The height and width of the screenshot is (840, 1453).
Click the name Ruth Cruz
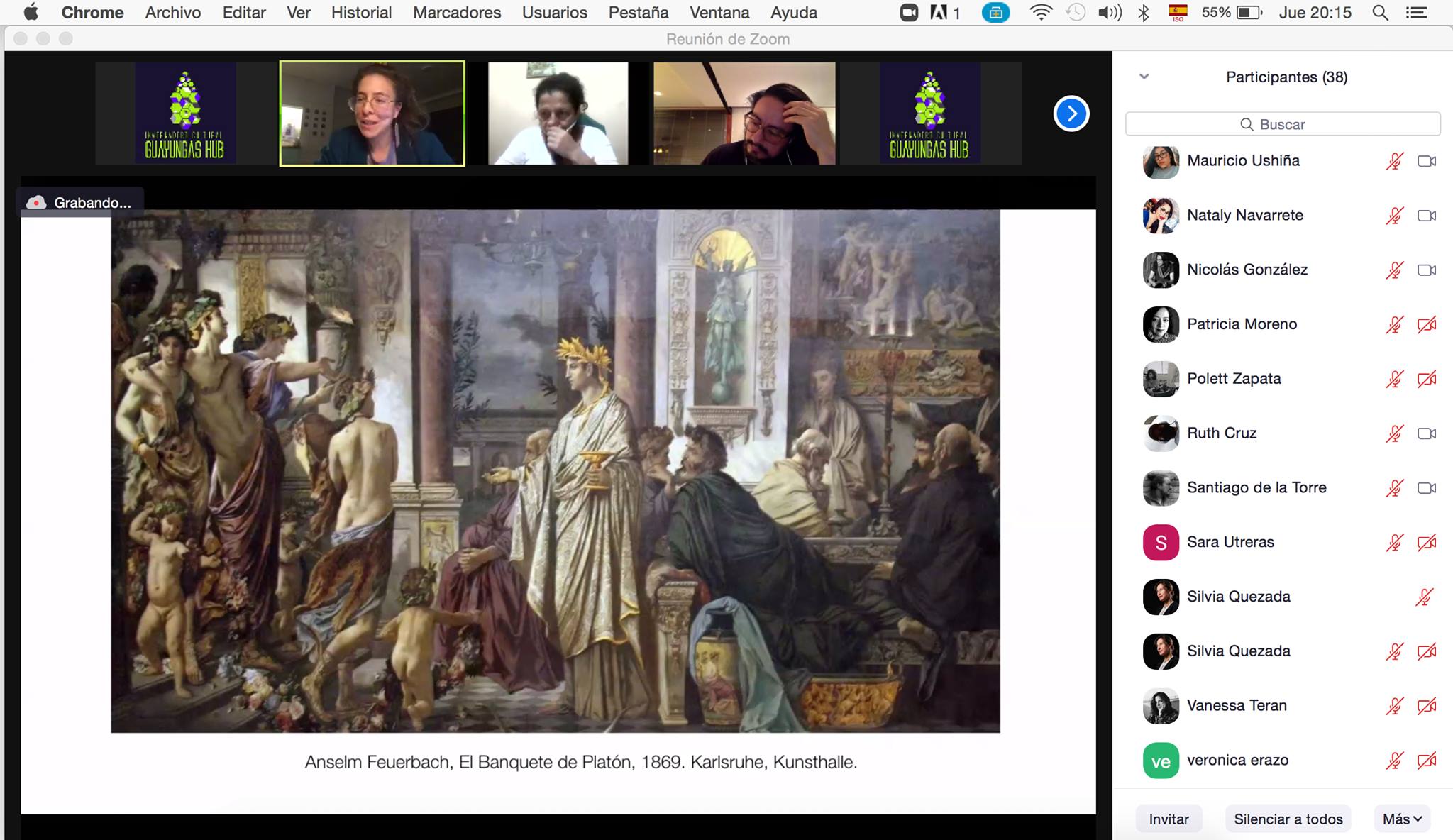click(1222, 433)
